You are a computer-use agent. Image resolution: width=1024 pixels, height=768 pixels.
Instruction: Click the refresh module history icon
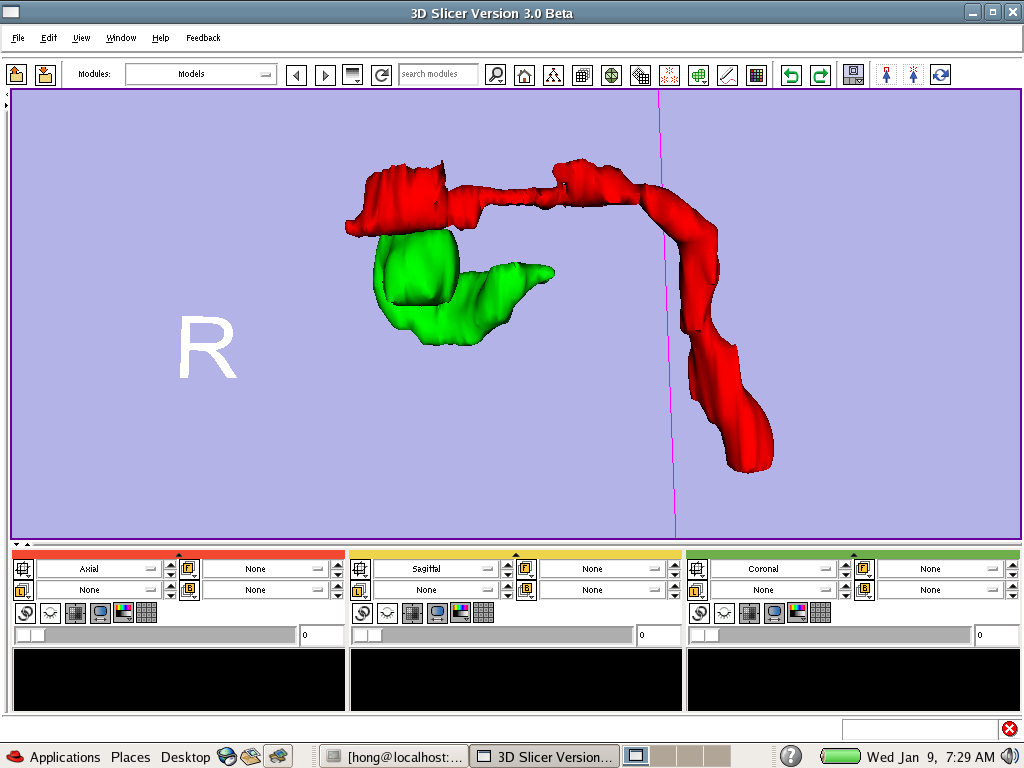pos(381,75)
